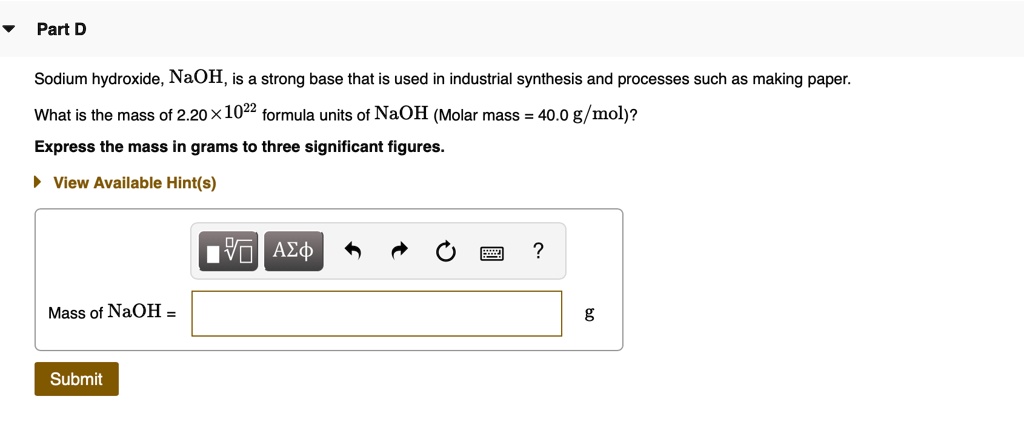Click the 2.20×10²² value in the question
This screenshot has width=1024, height=425.
214,114
